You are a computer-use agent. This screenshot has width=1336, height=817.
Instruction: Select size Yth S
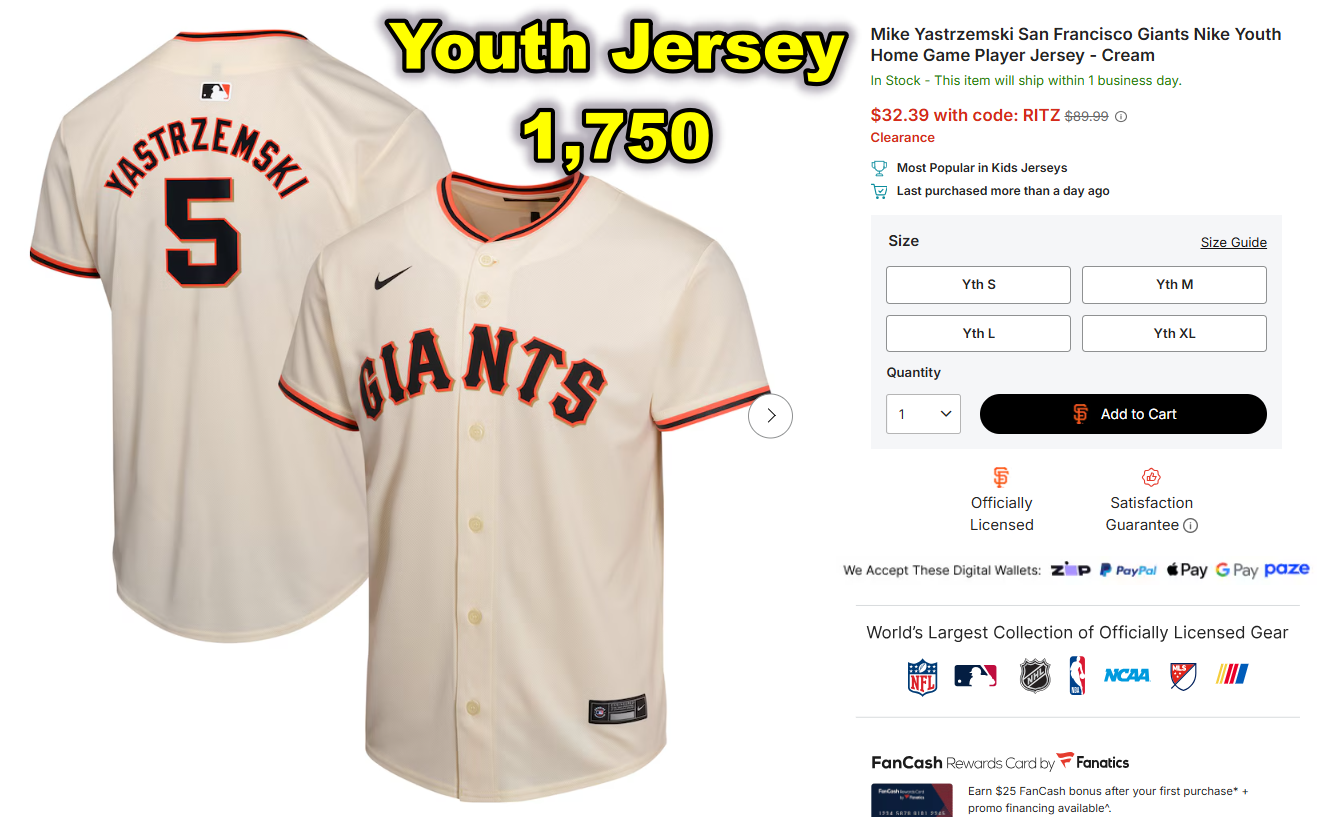(978, 285)
